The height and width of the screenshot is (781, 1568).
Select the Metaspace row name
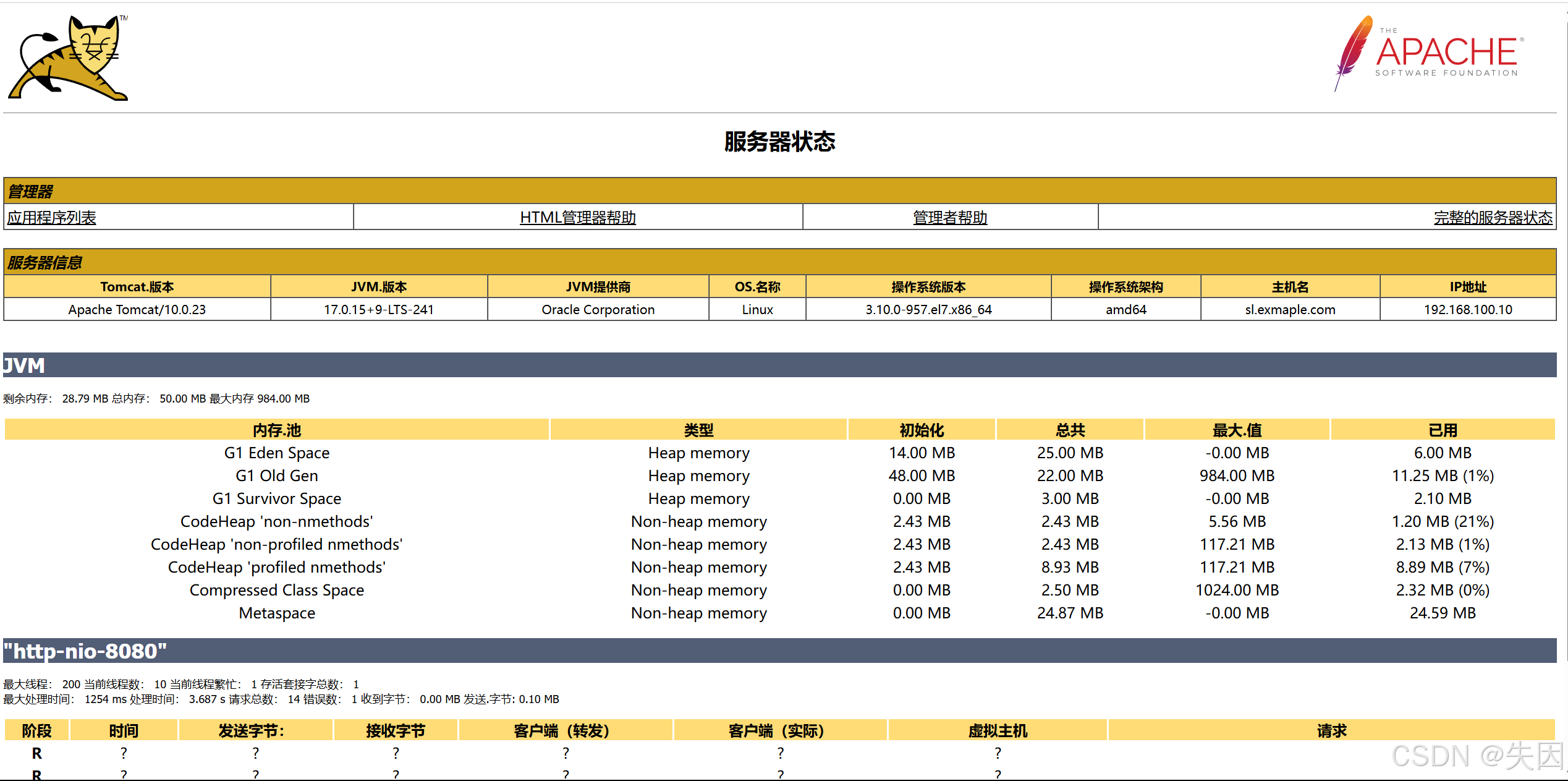(277, 613)
